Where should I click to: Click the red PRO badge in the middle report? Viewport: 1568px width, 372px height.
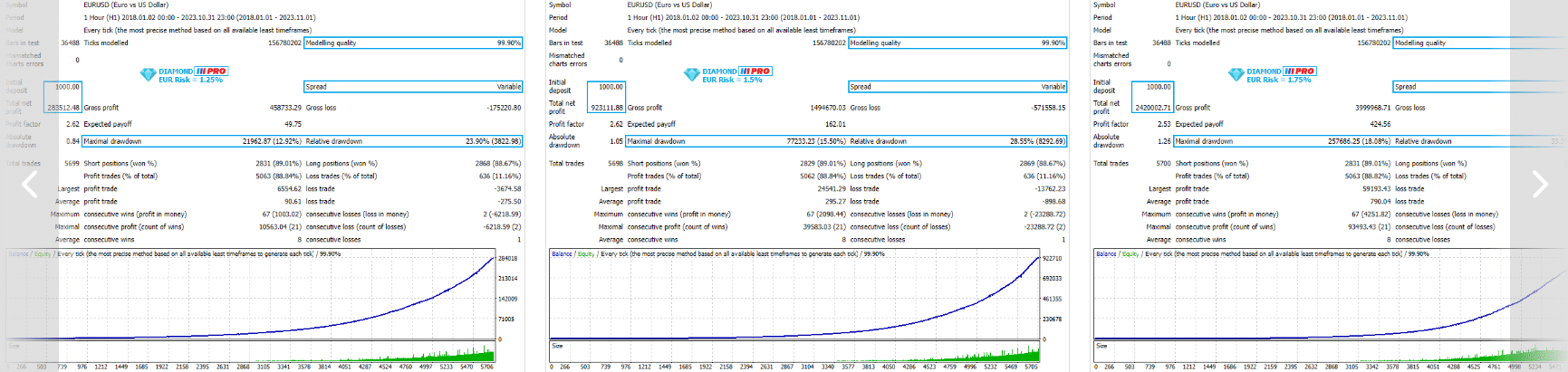pyautogui.click(x=755, y=71)
